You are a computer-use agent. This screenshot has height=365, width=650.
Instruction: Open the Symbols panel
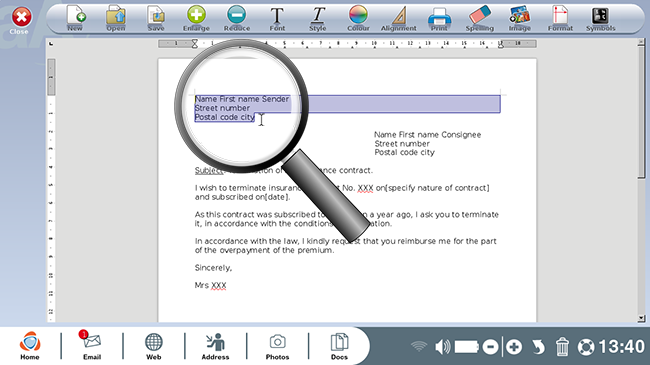(600, 18)
